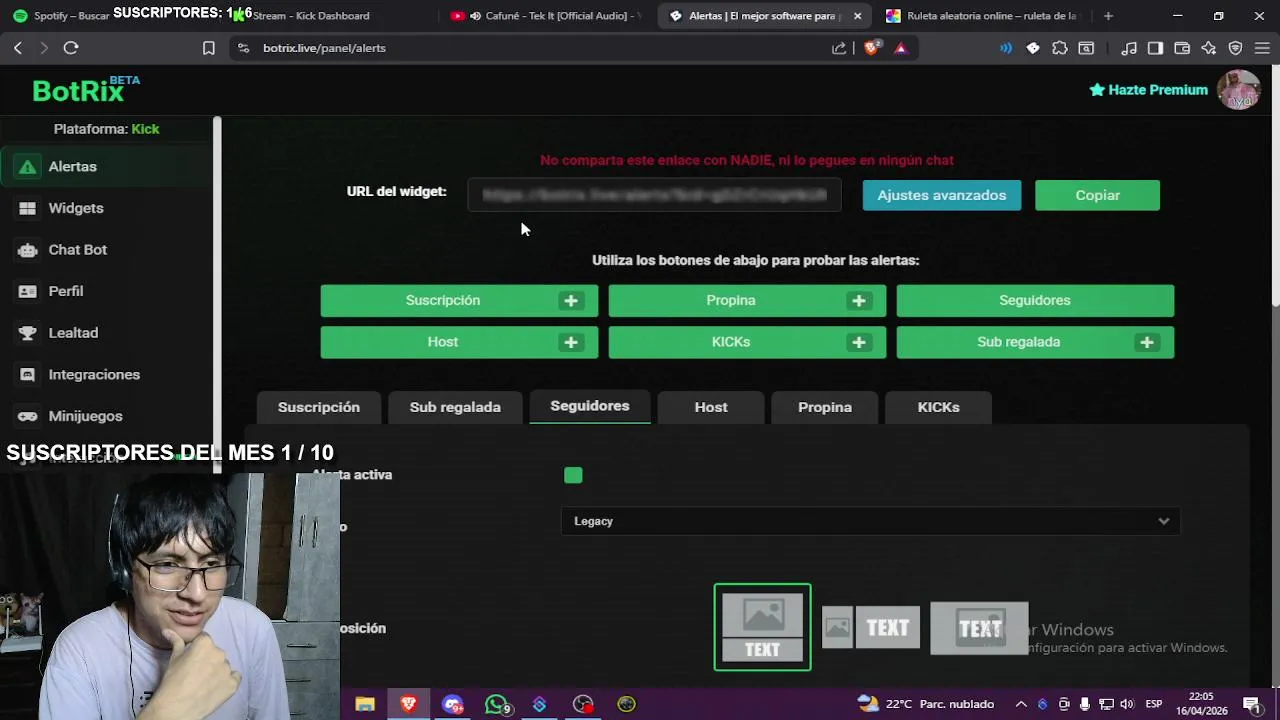
Task: Open Brave Rewards triangle icon
Action: (901, 48)
